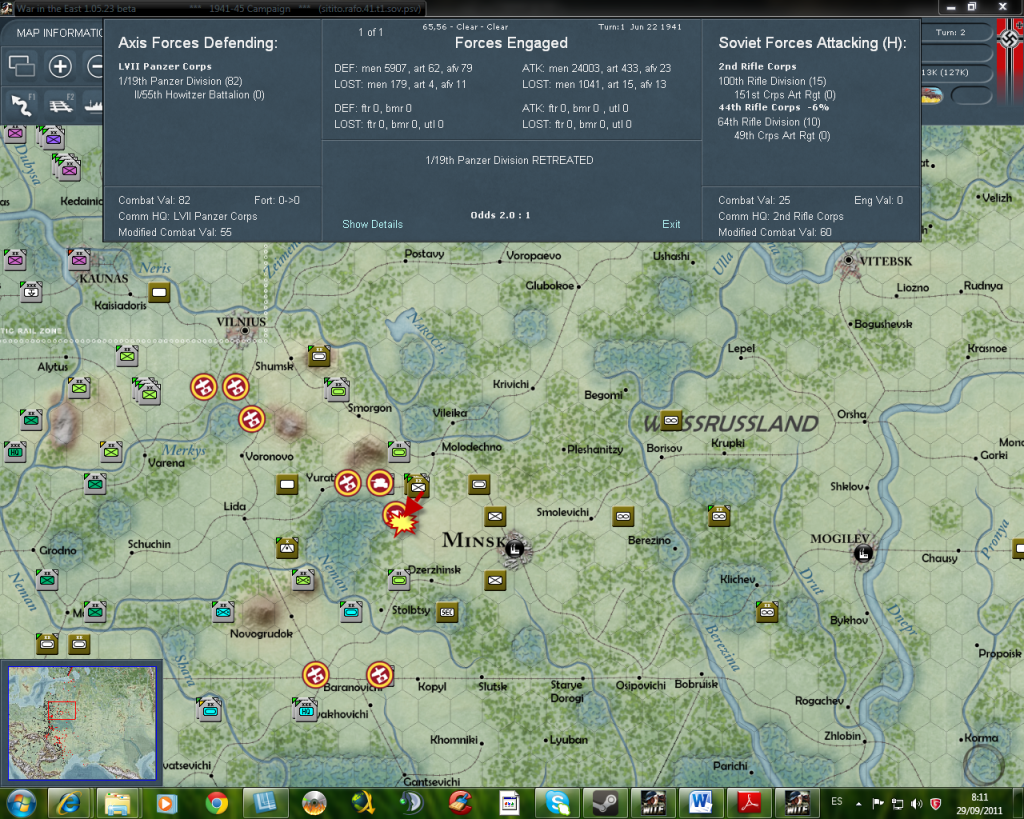Click the minimap overview thumbnail

tap(82, 722)
